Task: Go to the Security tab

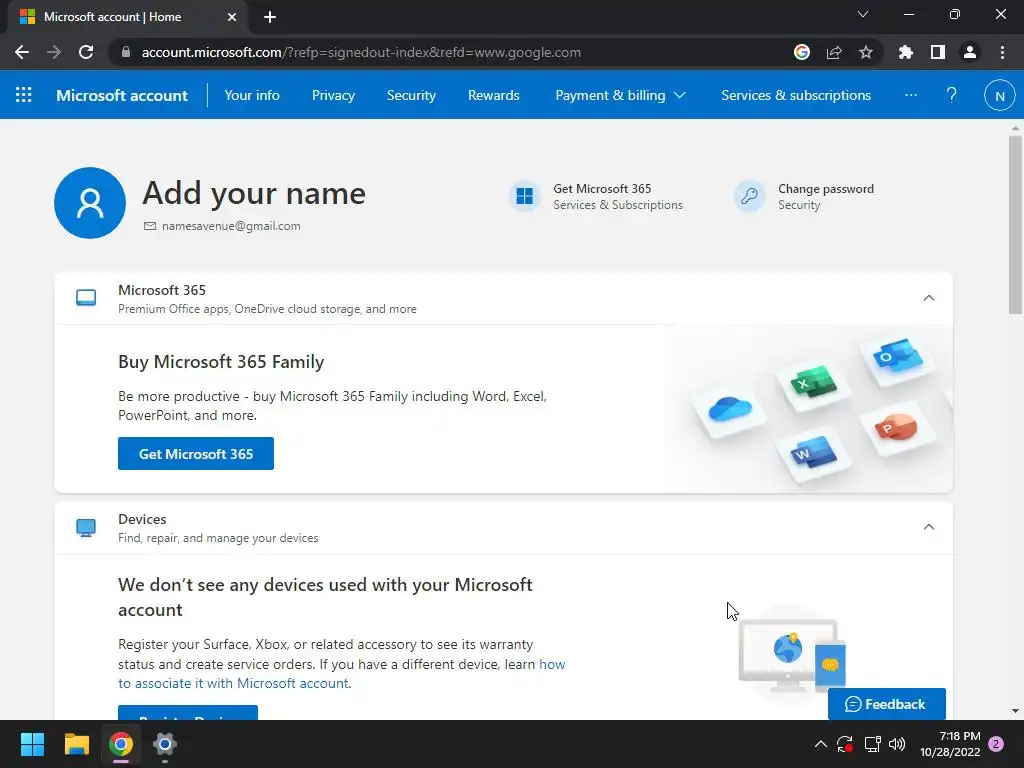Action: pos(411,95)
